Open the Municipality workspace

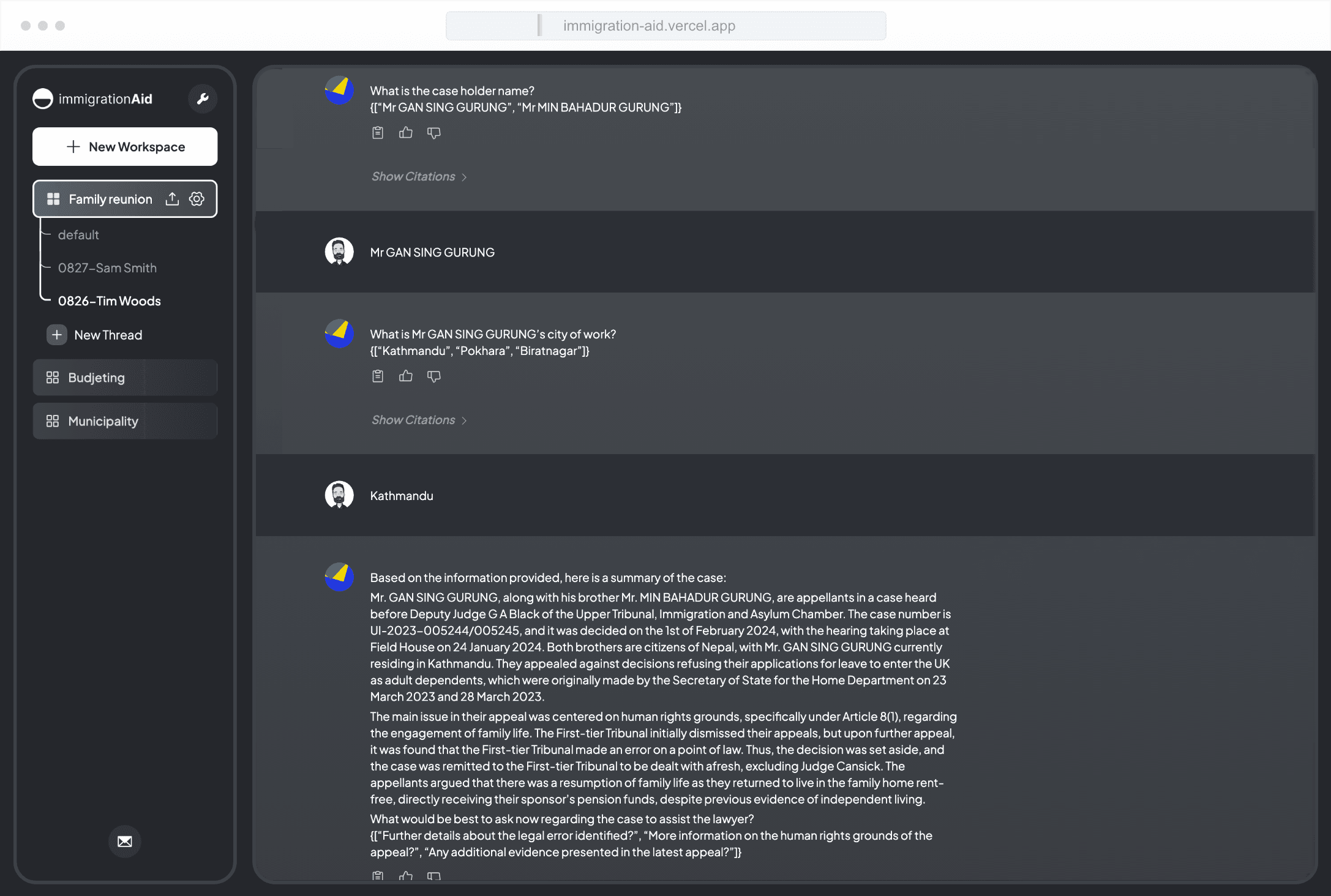tap(125, 421)
